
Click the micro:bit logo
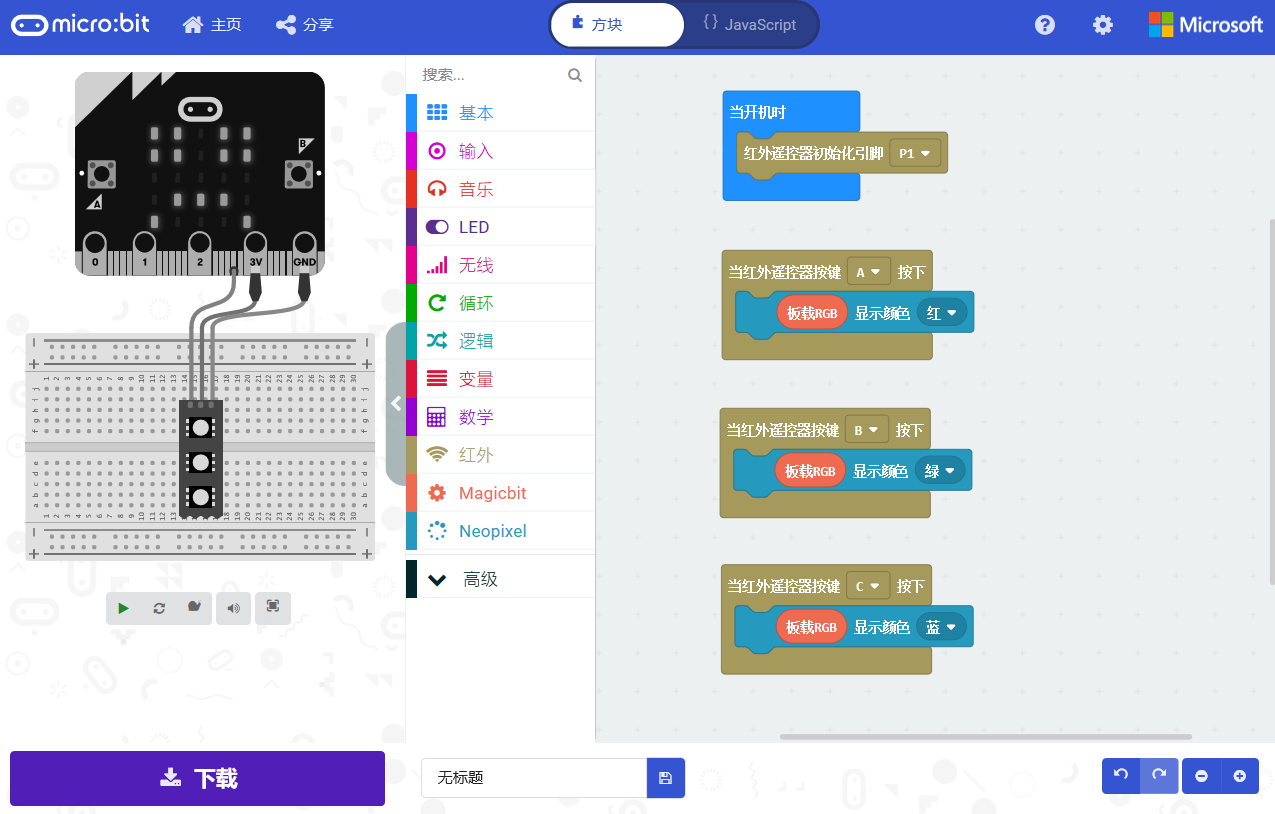[80, 24]
